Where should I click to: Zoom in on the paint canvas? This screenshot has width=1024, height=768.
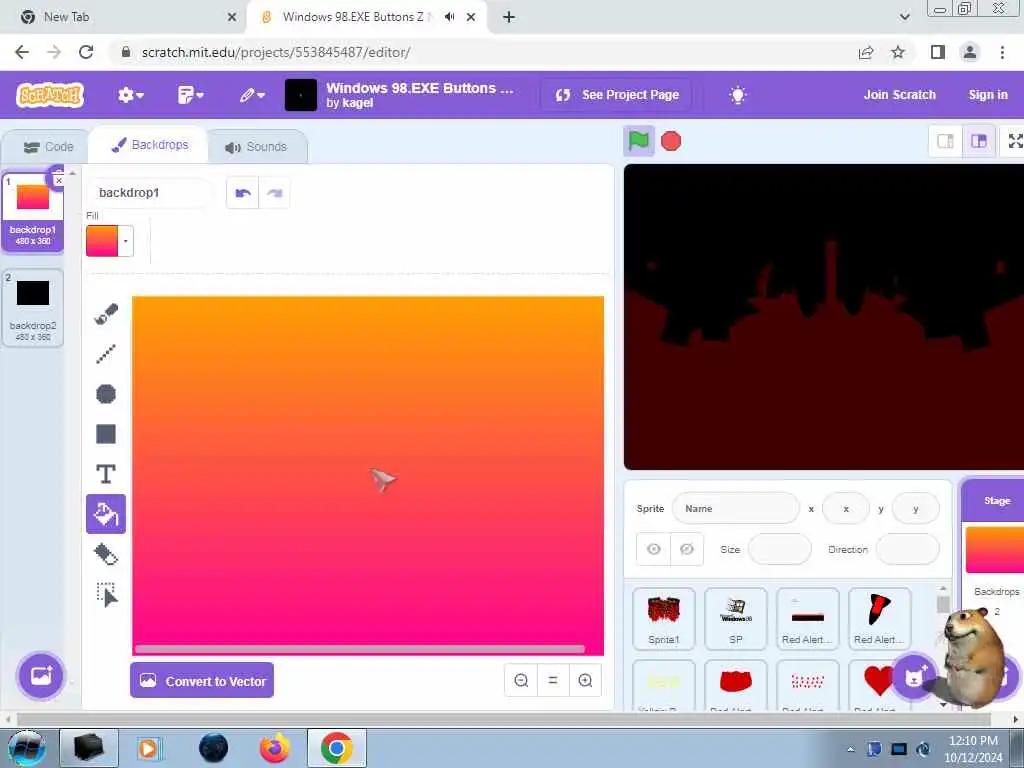585,680
